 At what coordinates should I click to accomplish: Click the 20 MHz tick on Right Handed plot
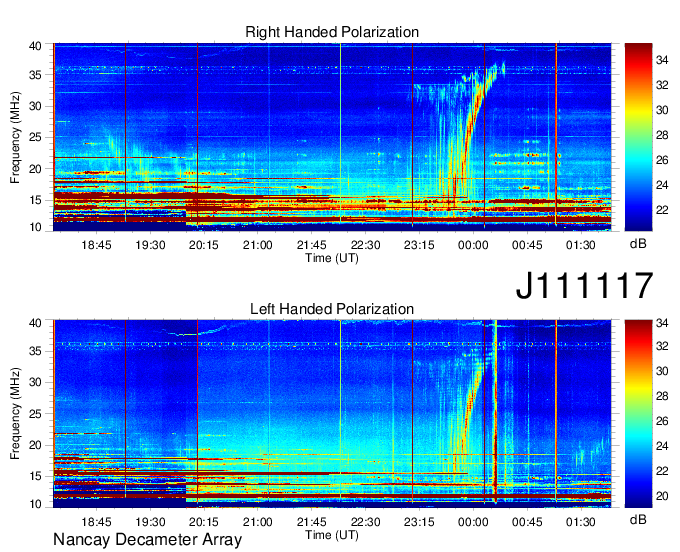click(35, 169)
